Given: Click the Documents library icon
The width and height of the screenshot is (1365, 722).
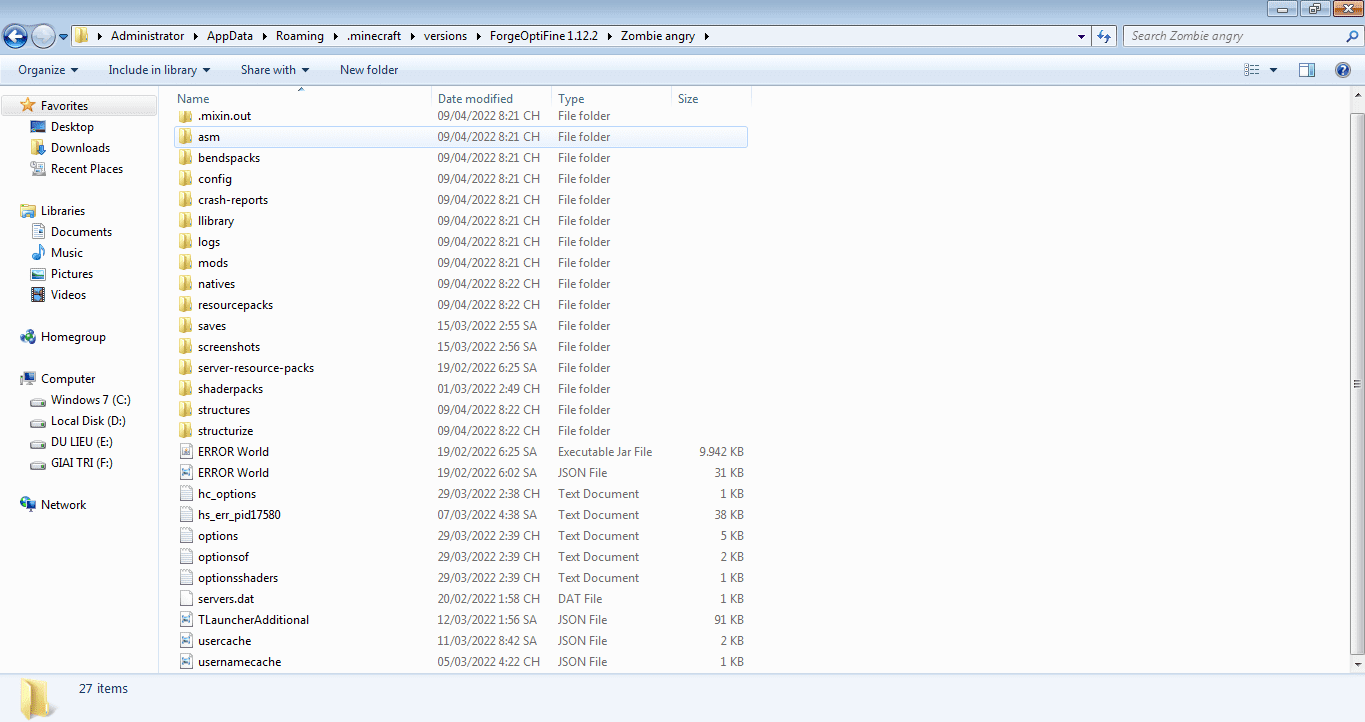Looking at the screenshot, I should click(38, 232).
